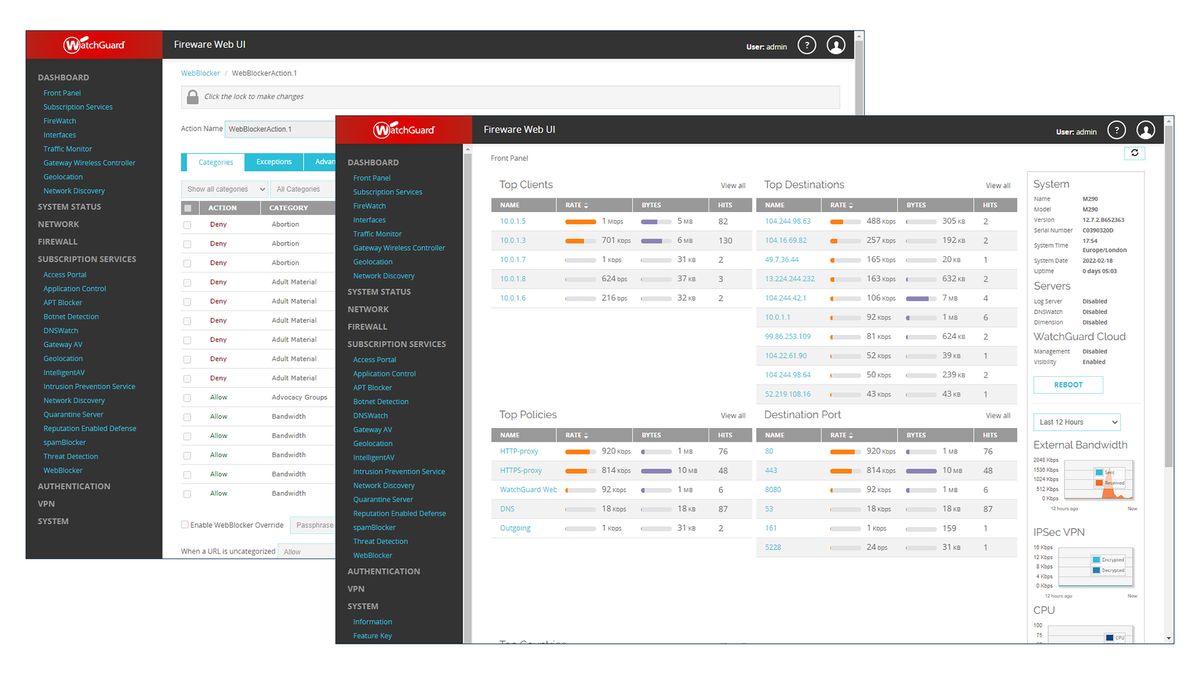Open Gateway Wireless Controller in back window sidebar

(x=89, y=163)
